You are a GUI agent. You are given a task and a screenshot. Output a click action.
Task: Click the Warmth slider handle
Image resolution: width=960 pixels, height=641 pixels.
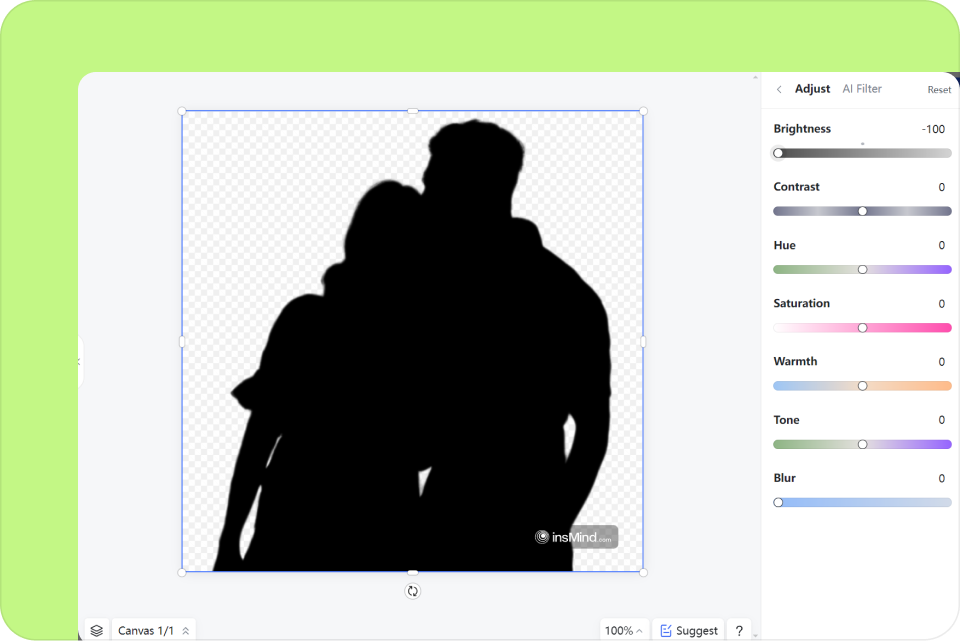tap(862, 386)
